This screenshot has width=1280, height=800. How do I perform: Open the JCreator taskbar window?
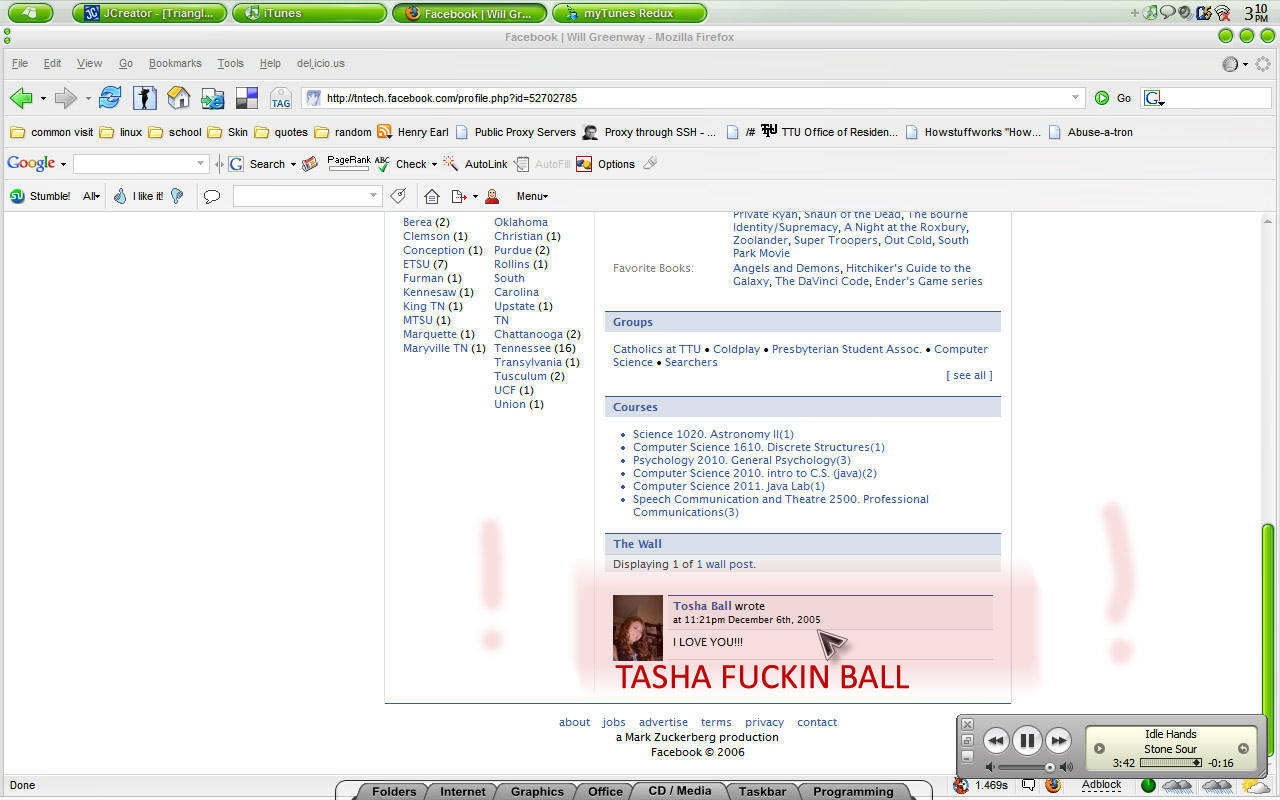pyautogui.click(x=149, y=13)
